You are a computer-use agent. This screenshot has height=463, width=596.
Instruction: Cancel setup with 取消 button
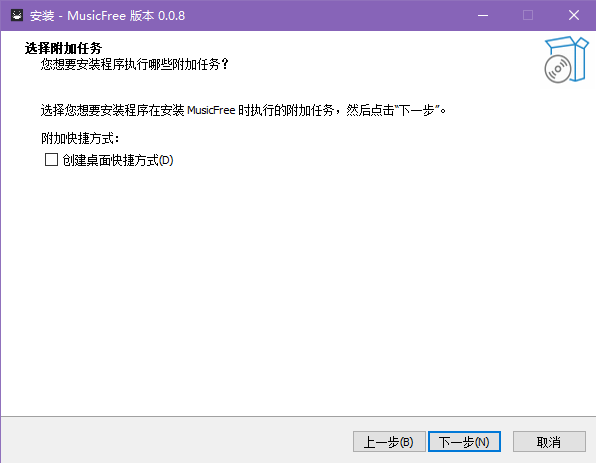coord(549,442)
